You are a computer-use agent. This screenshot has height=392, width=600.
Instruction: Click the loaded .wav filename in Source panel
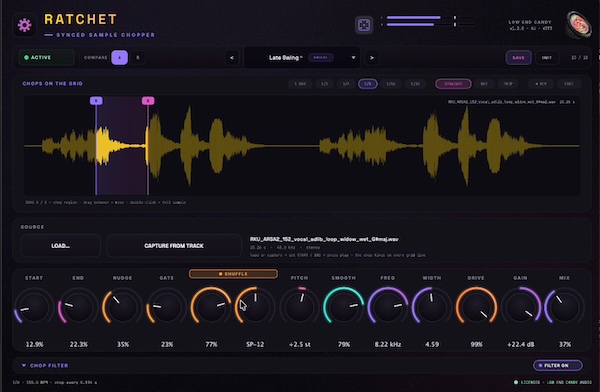324,239
